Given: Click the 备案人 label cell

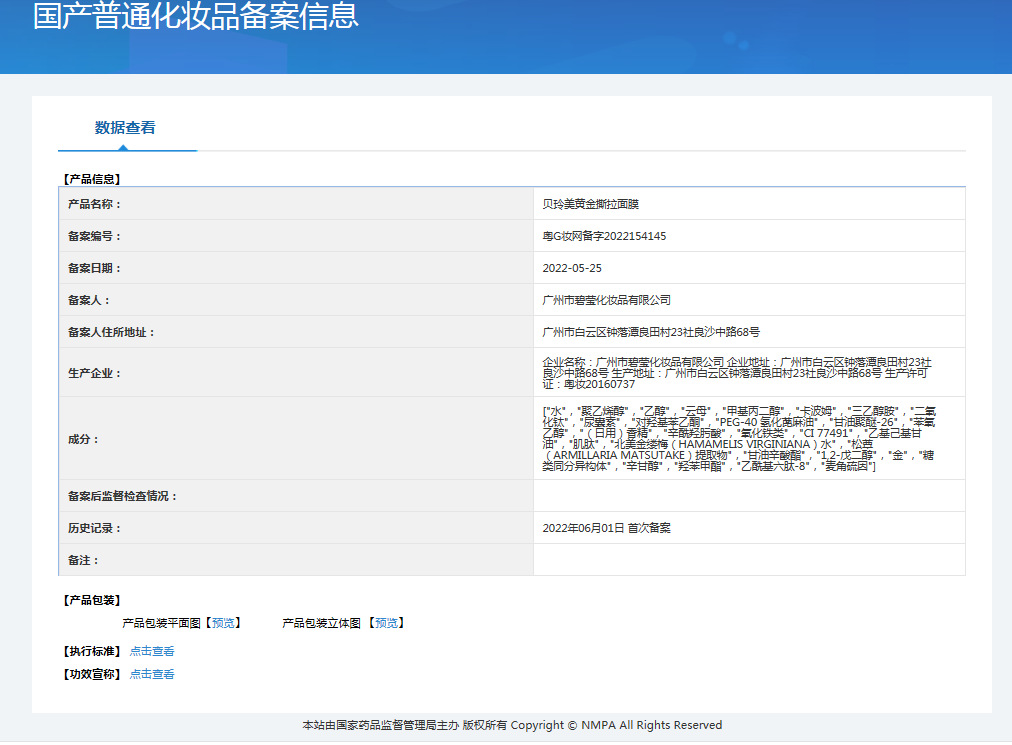Looking at the screenshot, I should click(296, 300).
